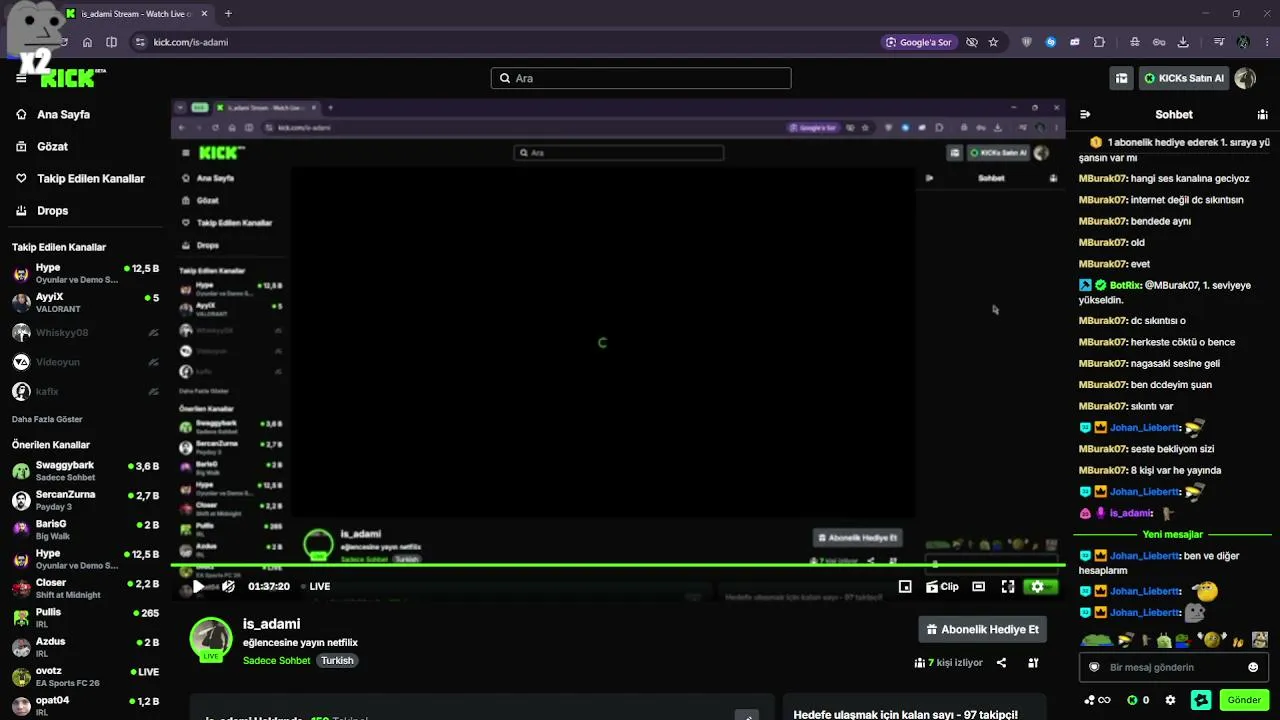Viewport: 1280px width, 720px height.
Task: Open chat identity badge icon in message box
Action: [x=1094, y=667]
